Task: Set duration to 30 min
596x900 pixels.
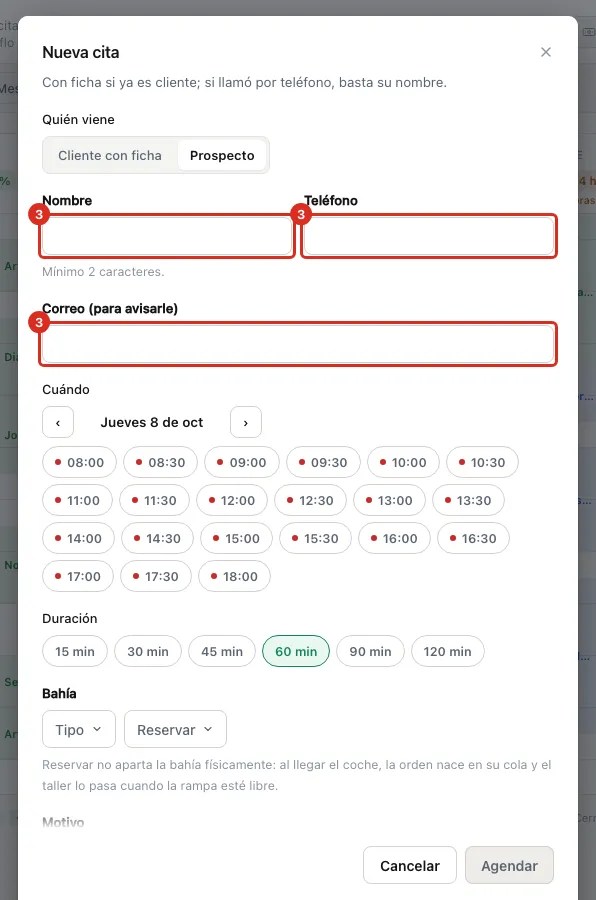Action: pyautogui.click(x=148, y=651)
